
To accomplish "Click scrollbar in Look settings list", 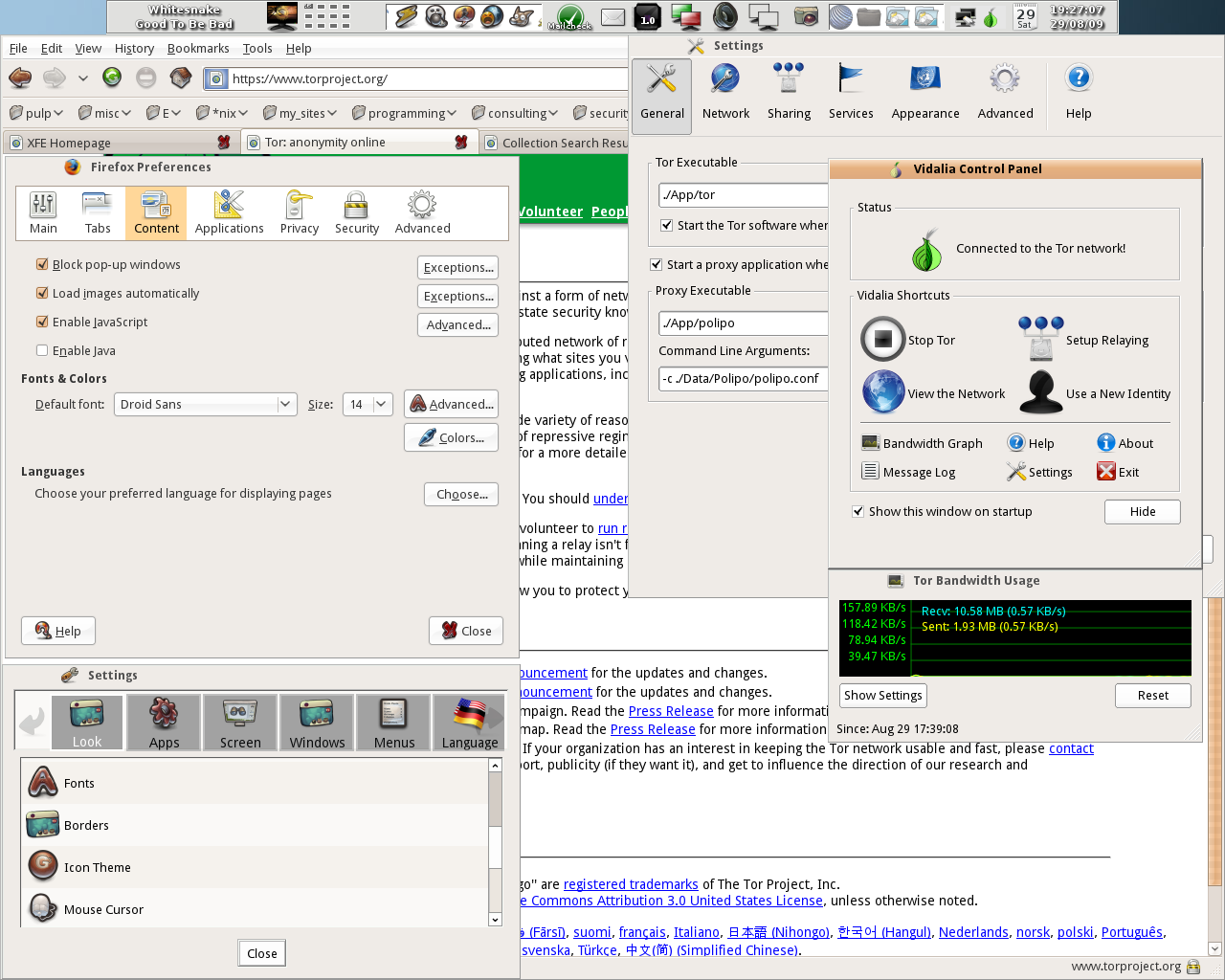I will click(x=495, y=841).
